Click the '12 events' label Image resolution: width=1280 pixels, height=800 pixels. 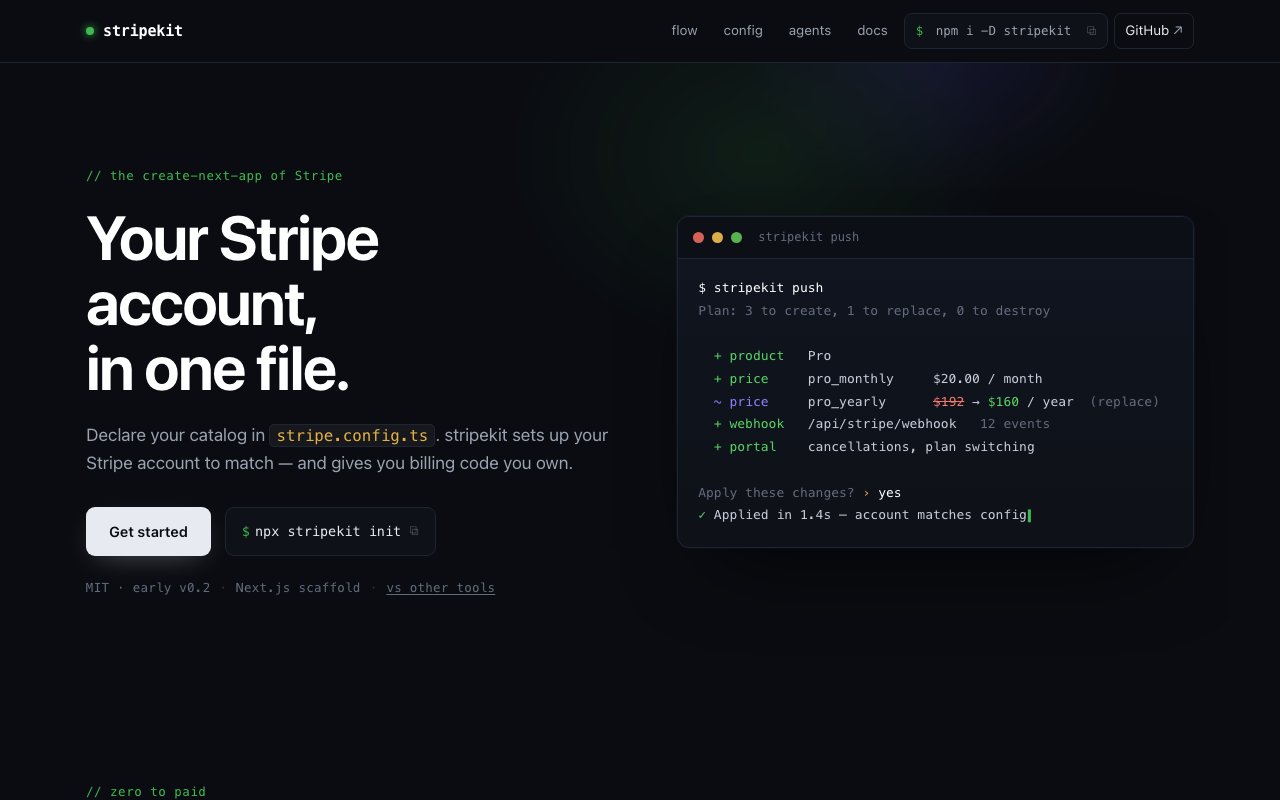tap(1015, 424)
